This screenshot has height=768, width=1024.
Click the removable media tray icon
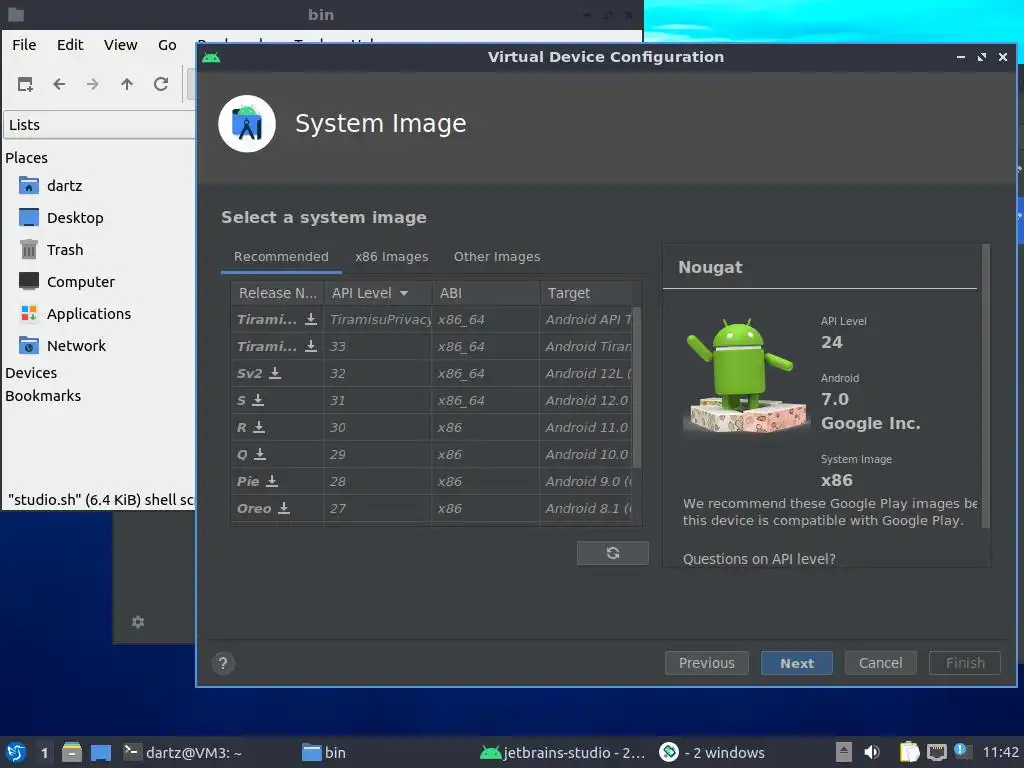pyautogui.click(x=844, y=752)
